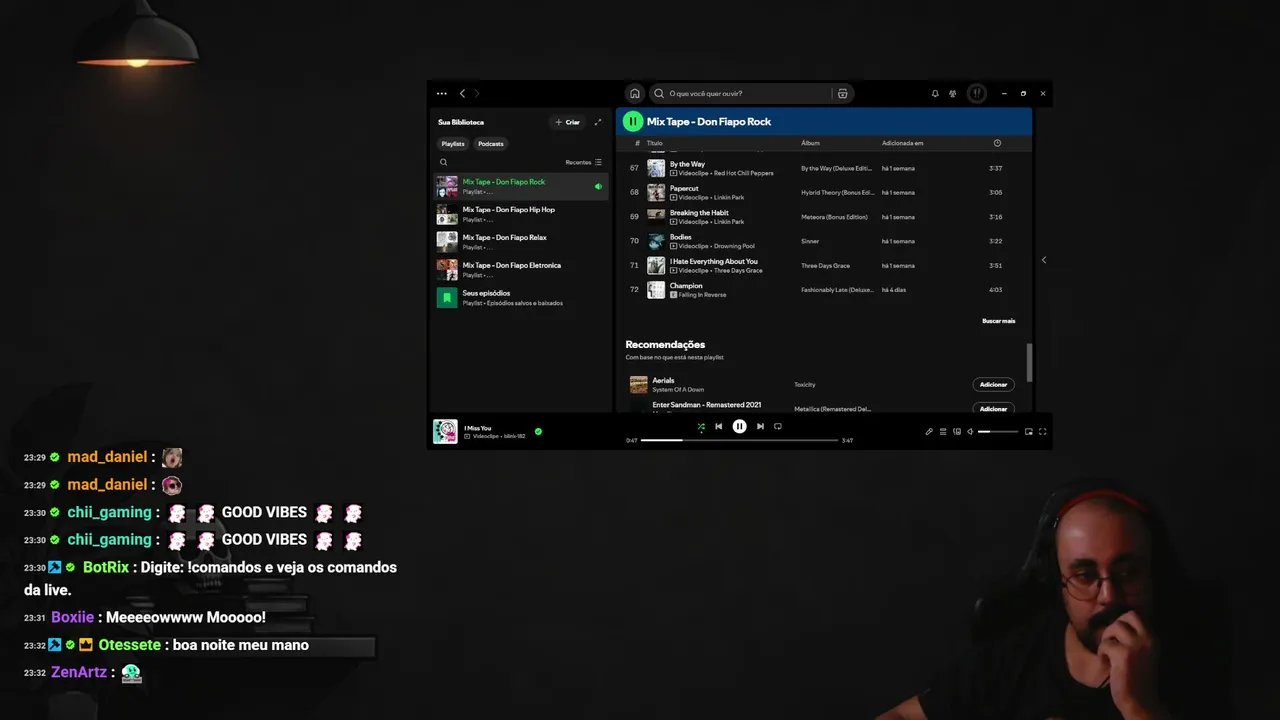Open Mix Tape - Don Fiapo Eletronica playlist

click(x=521, y=270)
